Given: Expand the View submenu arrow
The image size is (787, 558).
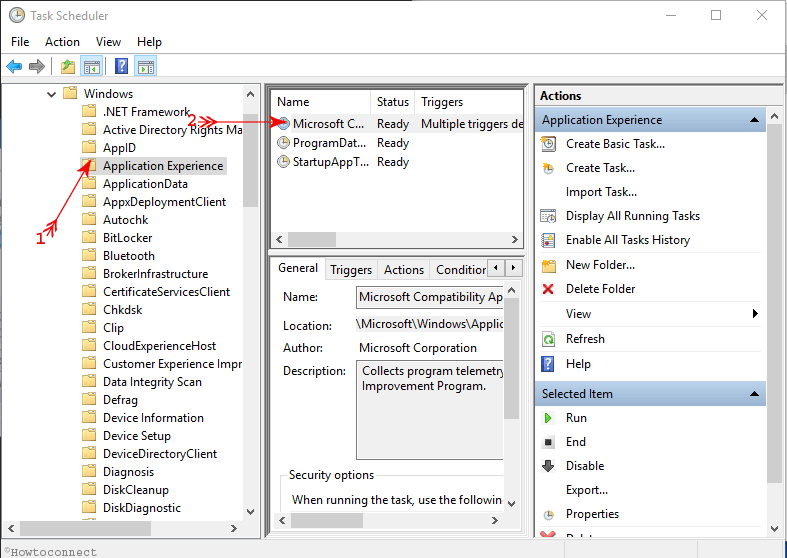Looking at the screenshot, I should 755,314.
